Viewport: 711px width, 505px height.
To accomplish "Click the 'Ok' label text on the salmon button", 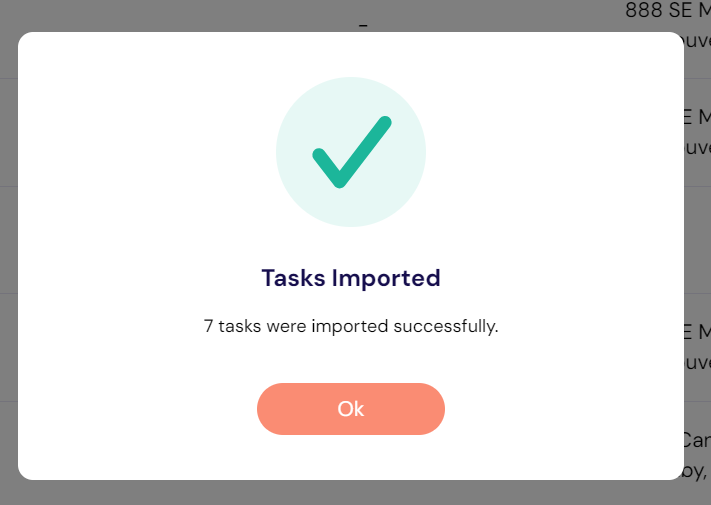I will click(x=351, y=409).
